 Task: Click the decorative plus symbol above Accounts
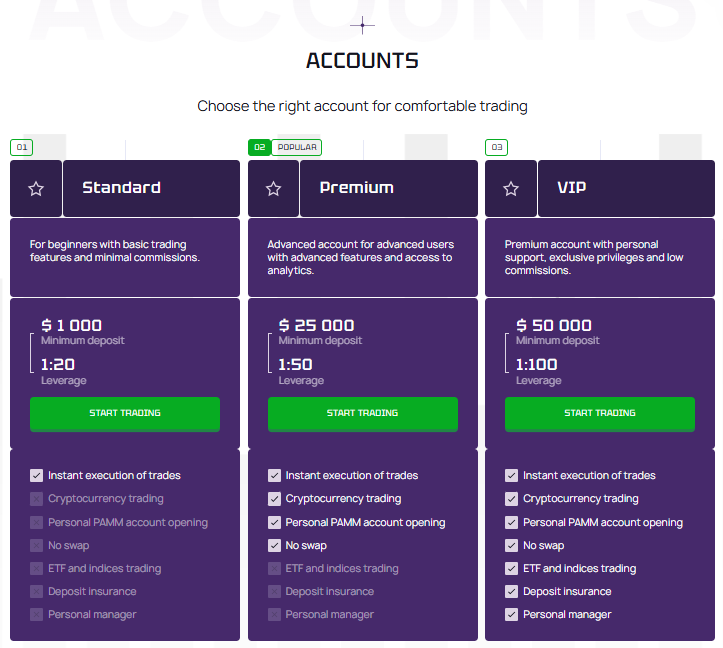362,25
